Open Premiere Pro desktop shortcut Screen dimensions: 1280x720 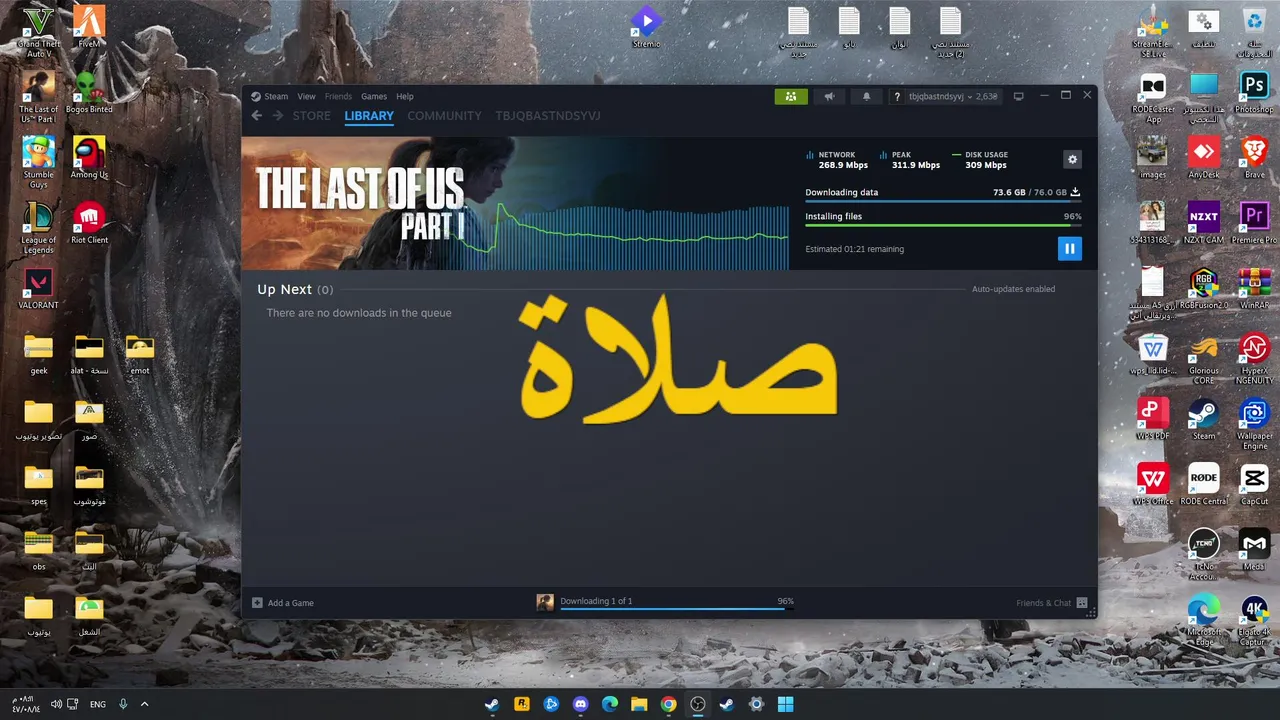click(x=1254, y=223)
